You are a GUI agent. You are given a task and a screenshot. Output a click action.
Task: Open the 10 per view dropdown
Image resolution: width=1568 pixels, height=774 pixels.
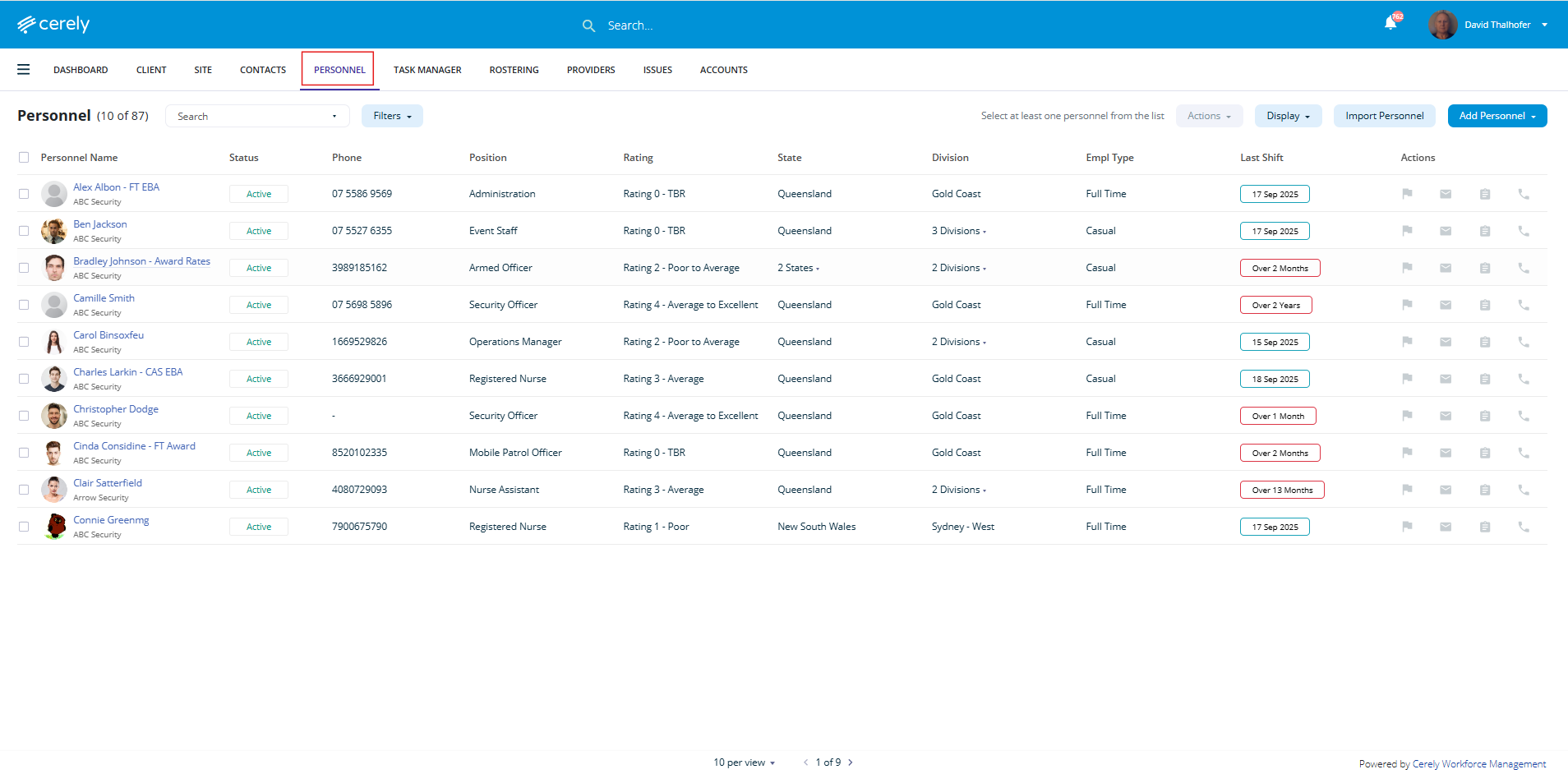744,762
